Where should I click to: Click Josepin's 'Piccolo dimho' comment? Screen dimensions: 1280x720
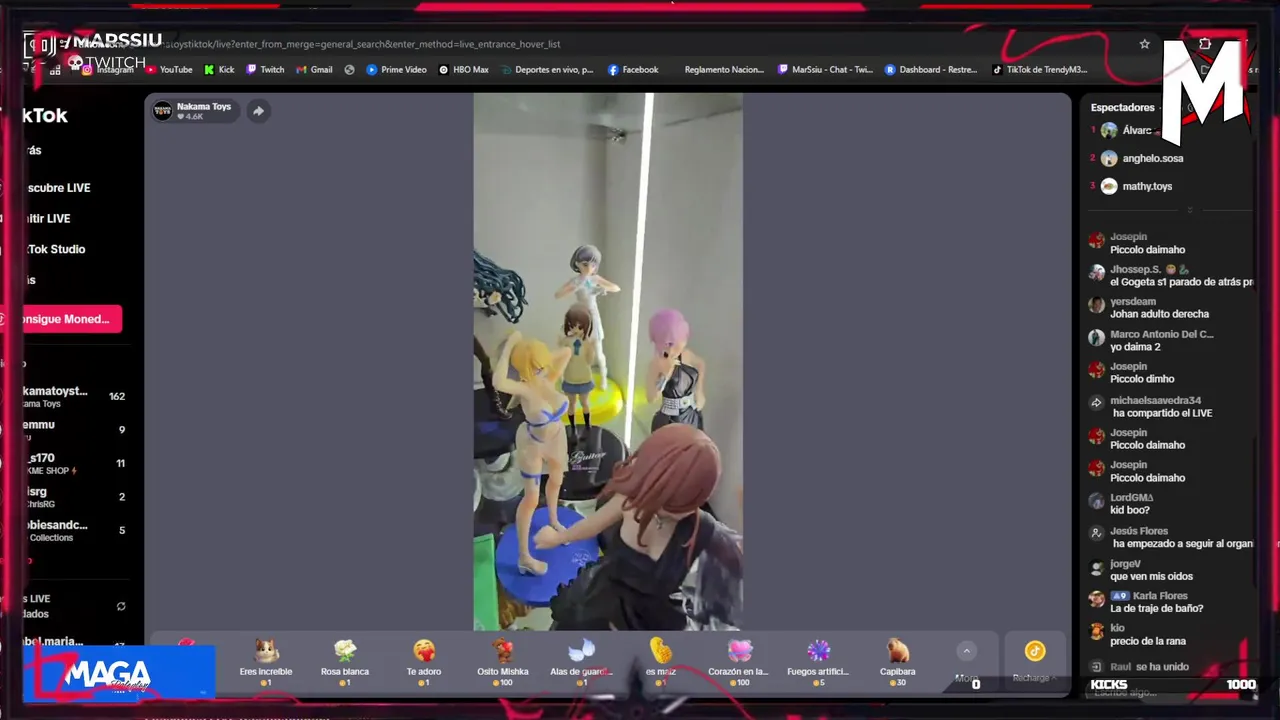click(1133, 373)
